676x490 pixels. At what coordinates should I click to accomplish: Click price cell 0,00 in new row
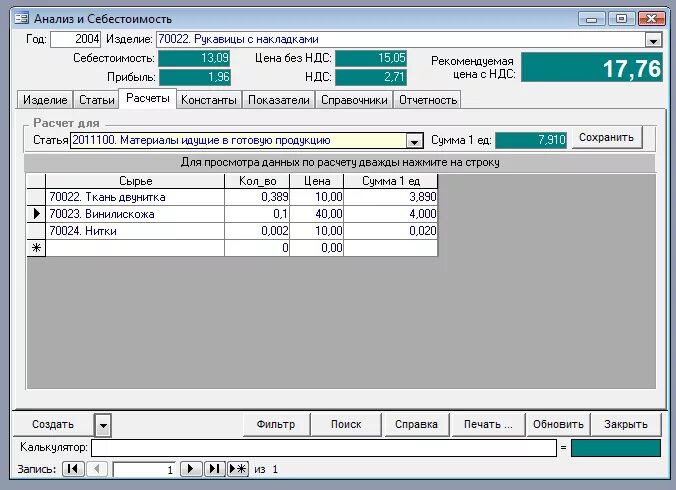pyautogui.click(x=317, y=248)
